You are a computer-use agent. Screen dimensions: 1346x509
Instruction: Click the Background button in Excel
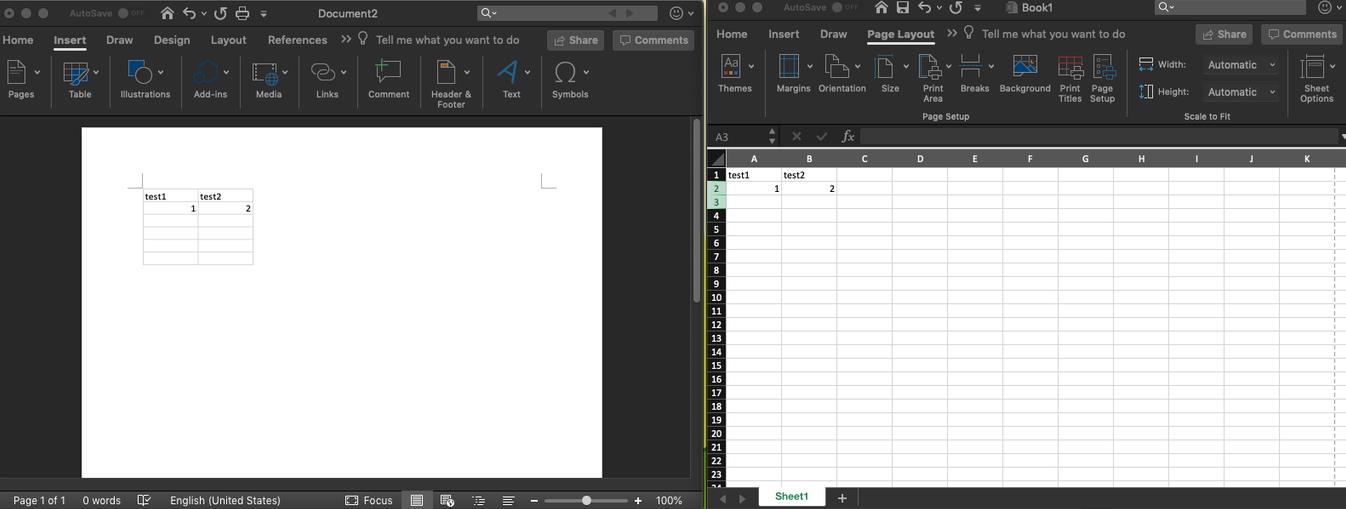coord(1025,74)
